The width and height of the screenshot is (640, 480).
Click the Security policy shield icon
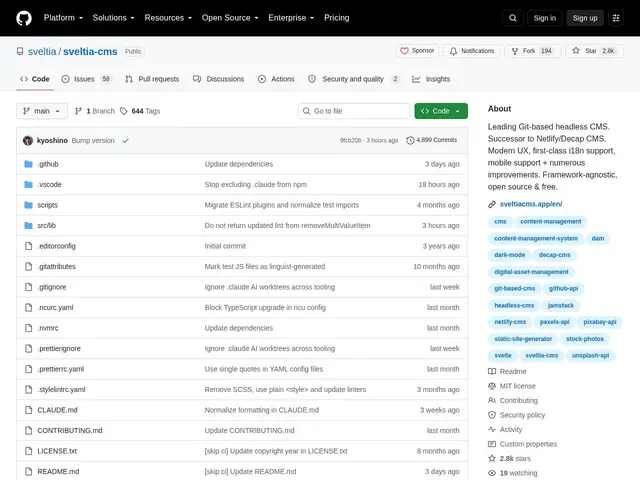(x=492, y=415)
